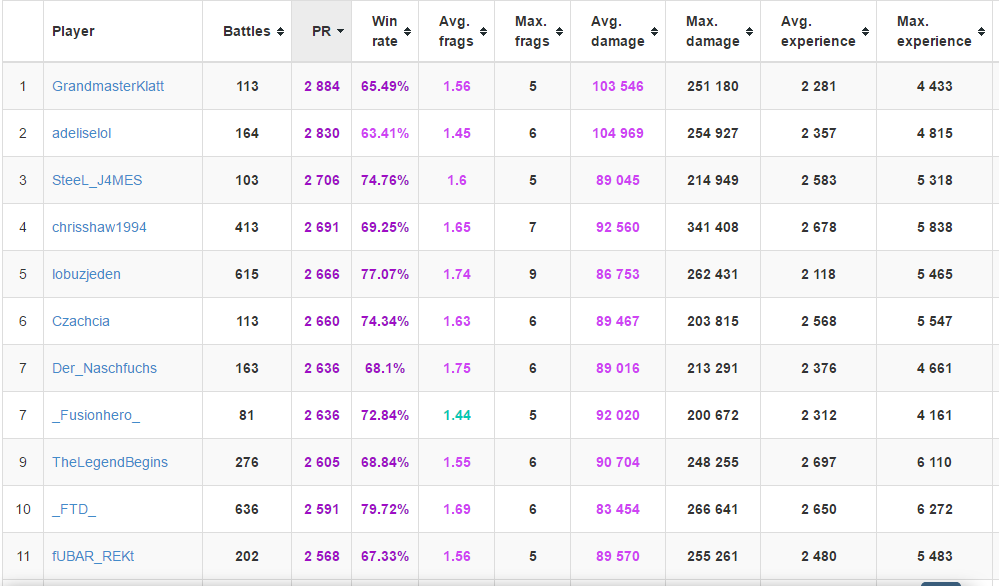The height and width of the screenshot is (586, 999).
Task: Click the Max. experience sort arrows
Action: click(980, 41)
